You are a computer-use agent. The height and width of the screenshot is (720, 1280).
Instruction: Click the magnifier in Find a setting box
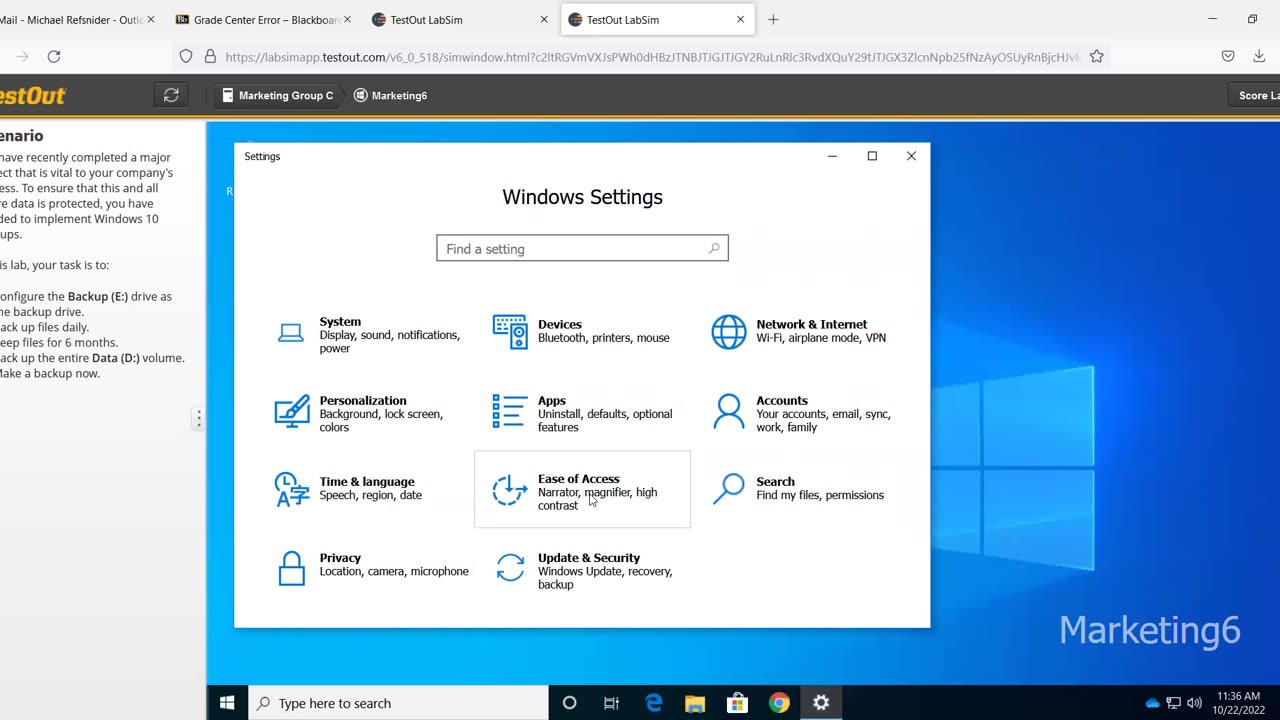(x=714, y=249)
